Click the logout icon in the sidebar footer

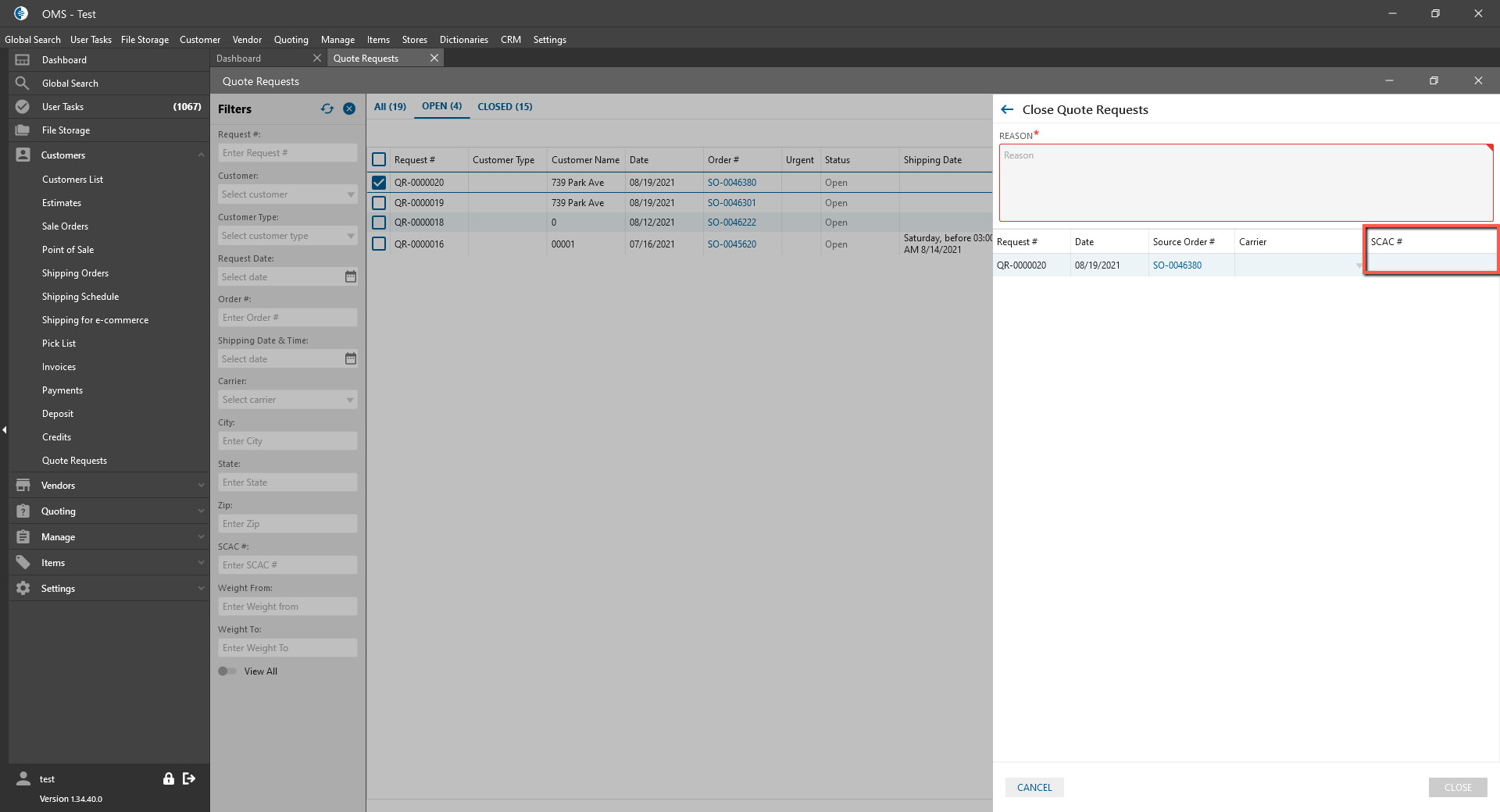click(189, 778)
